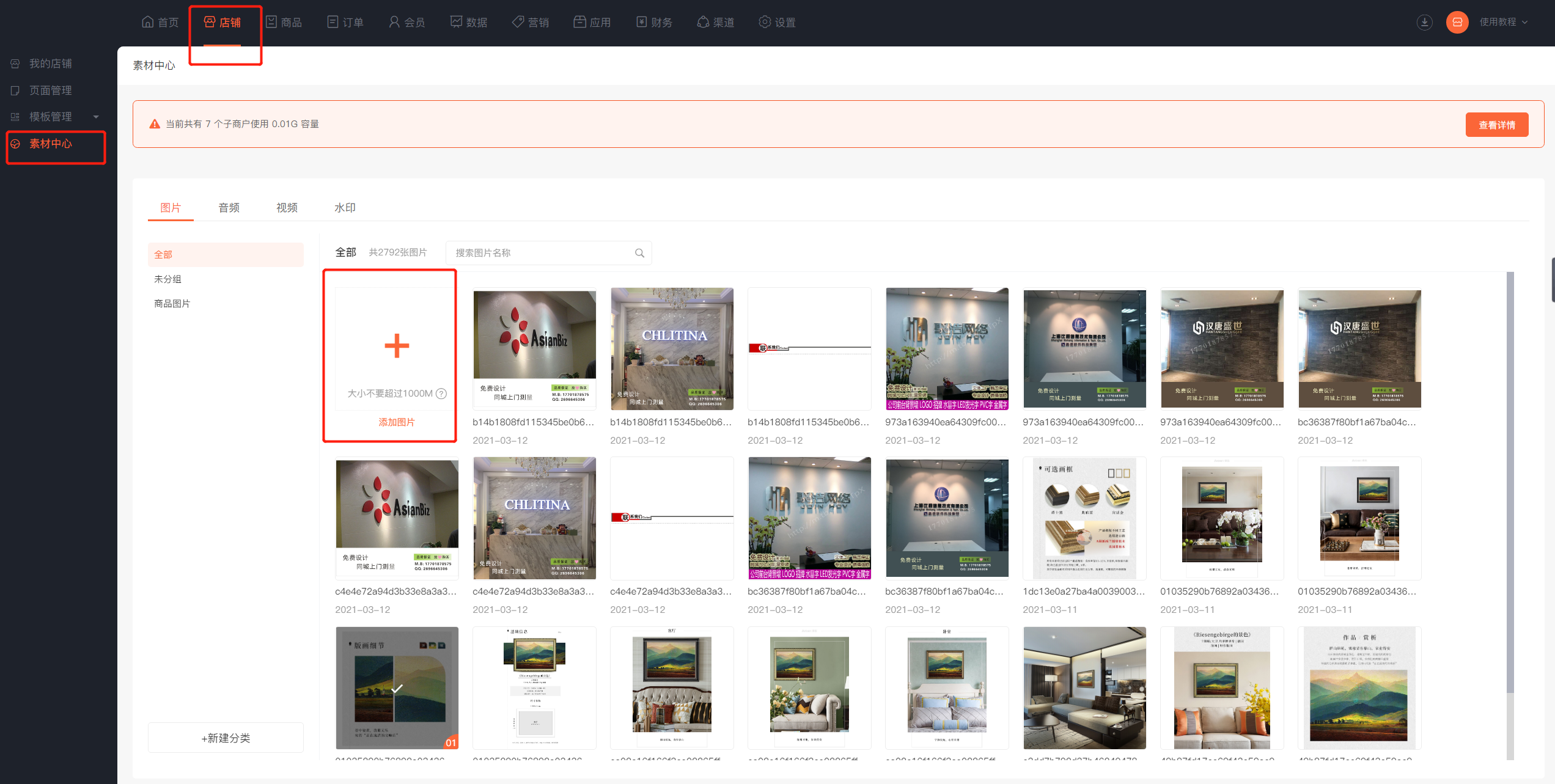The image size is (1555, 784).
Task: Click the 添加图片 link
Action: (397, 422)
